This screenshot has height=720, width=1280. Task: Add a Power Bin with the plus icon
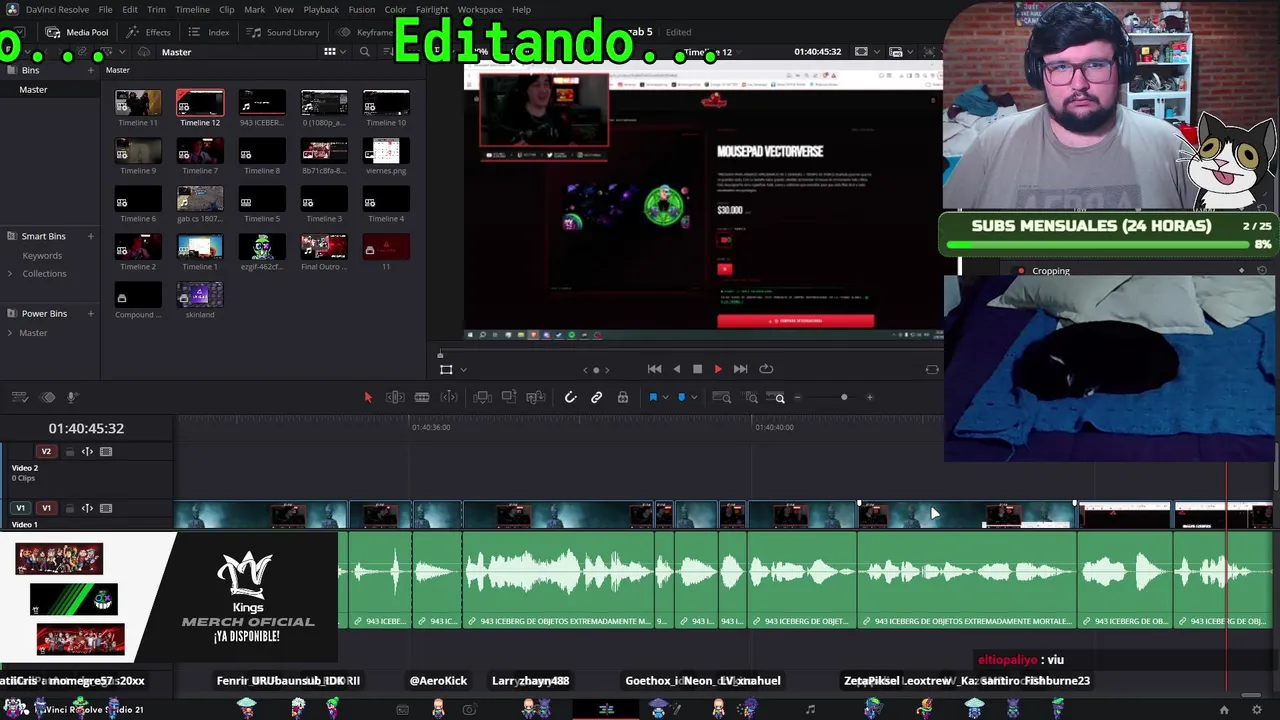click(x=90, y=314)
